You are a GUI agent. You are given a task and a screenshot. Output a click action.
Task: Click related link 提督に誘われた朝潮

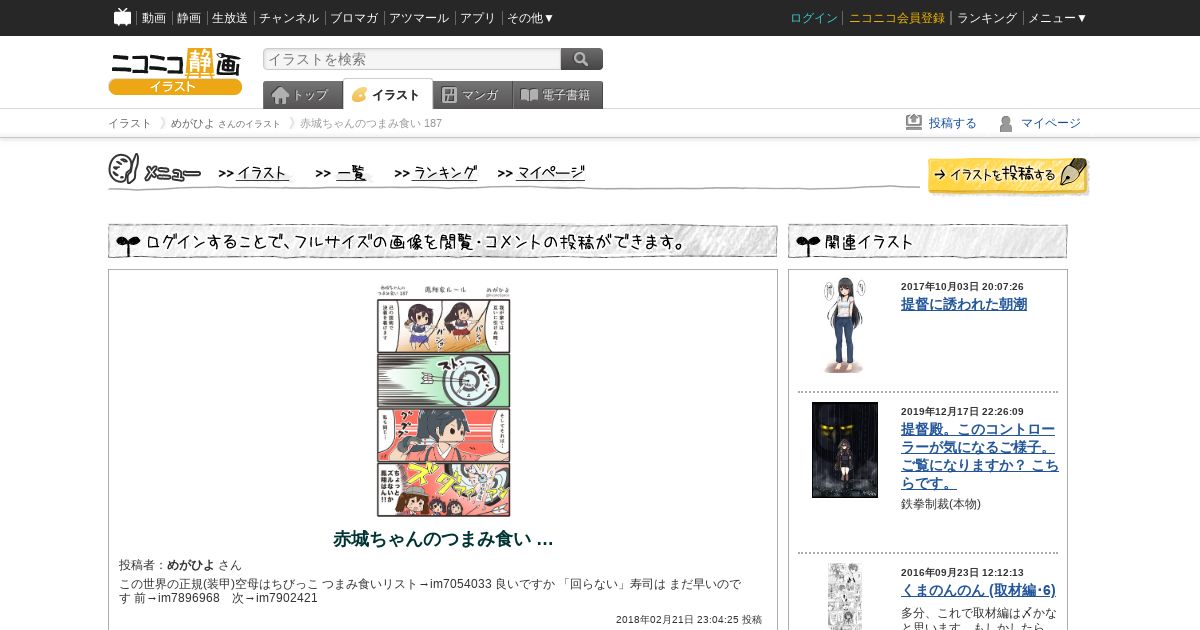click(x=964, y=304)
